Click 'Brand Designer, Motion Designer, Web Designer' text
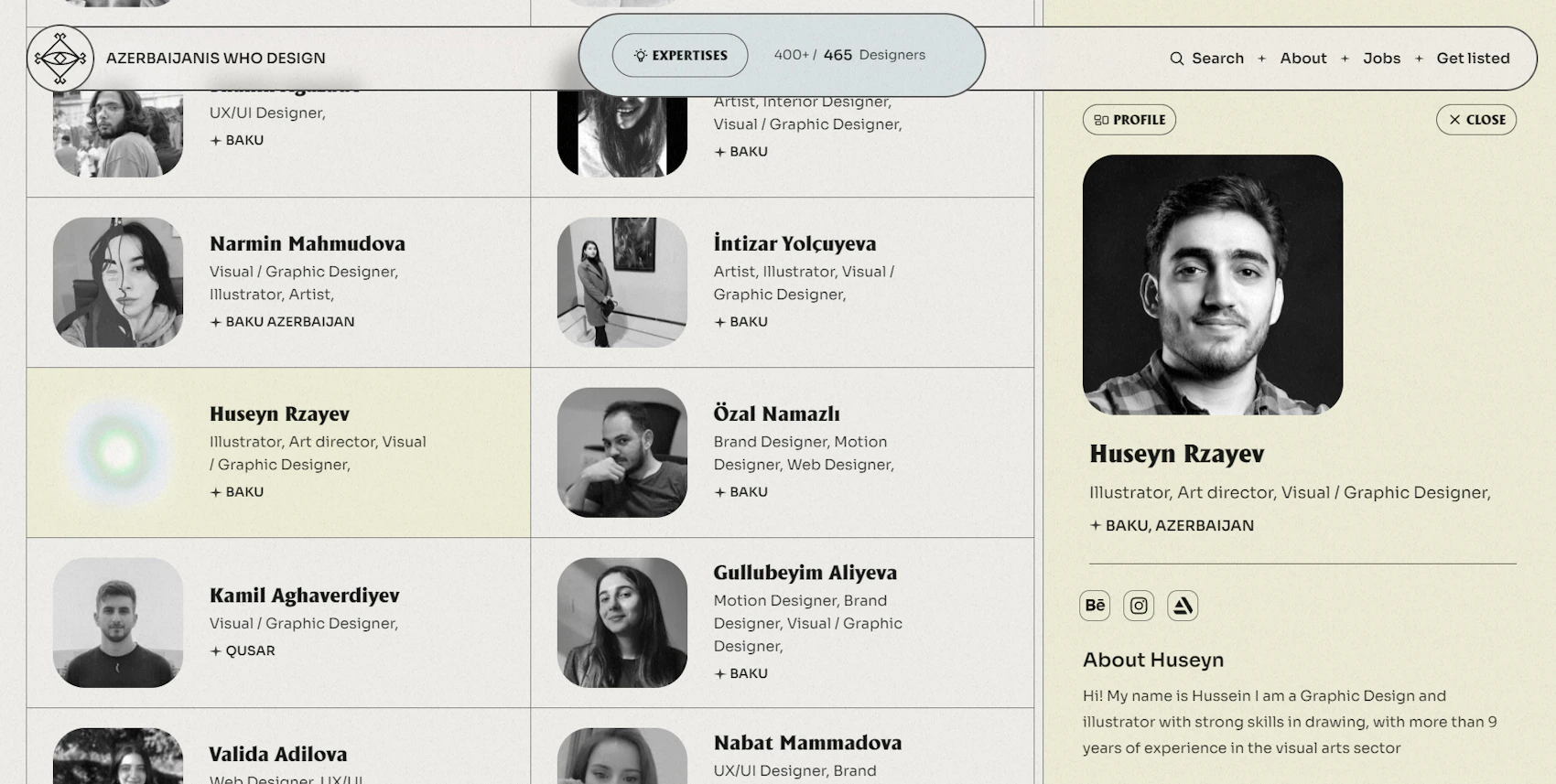This screenshot has height=784, width=1556. point(804,453)
